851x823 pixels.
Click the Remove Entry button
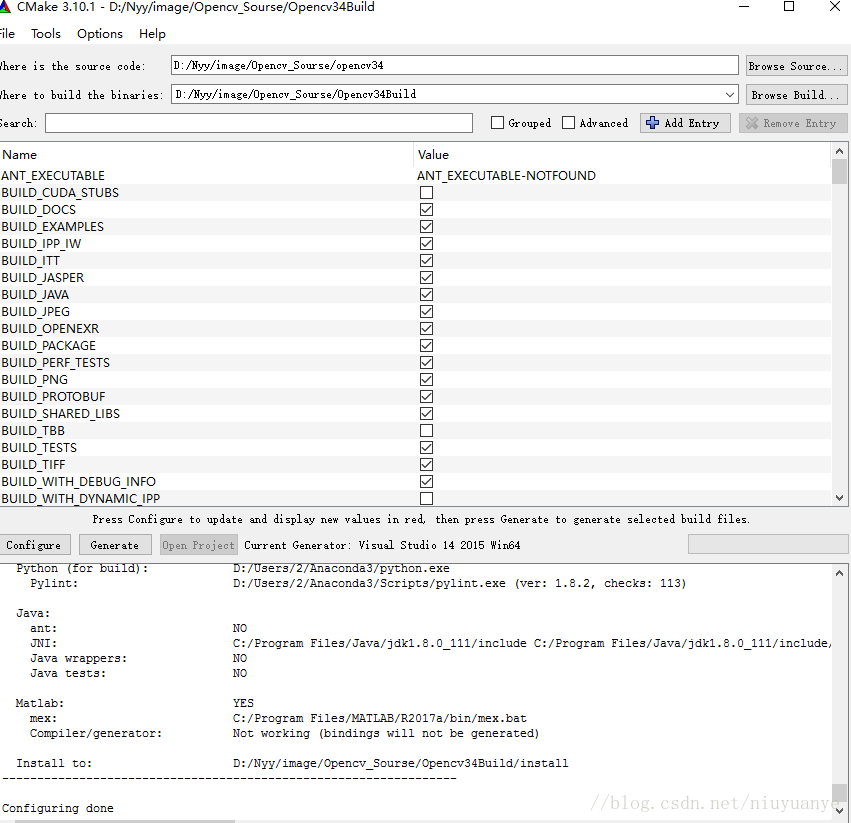[793, 123]
